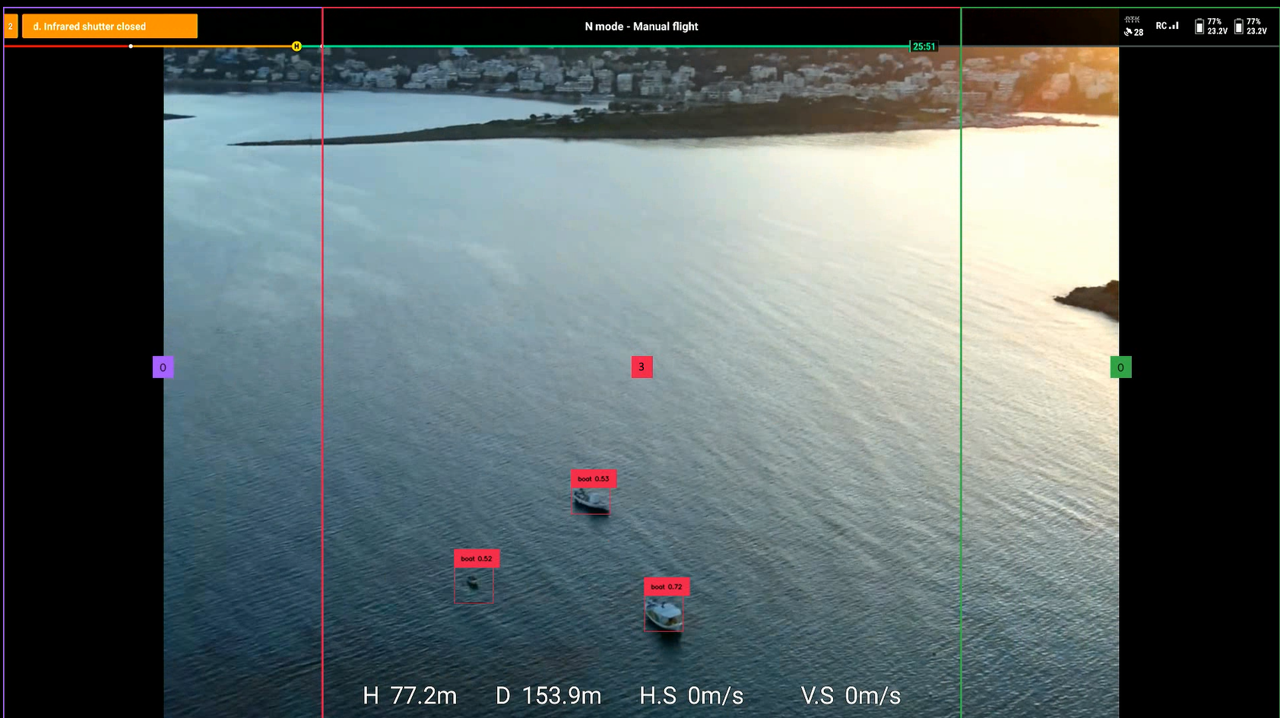The image size is (1280, 718).
Task: Click the 25:51 remaining flight time label
Action: pos(923,46)
